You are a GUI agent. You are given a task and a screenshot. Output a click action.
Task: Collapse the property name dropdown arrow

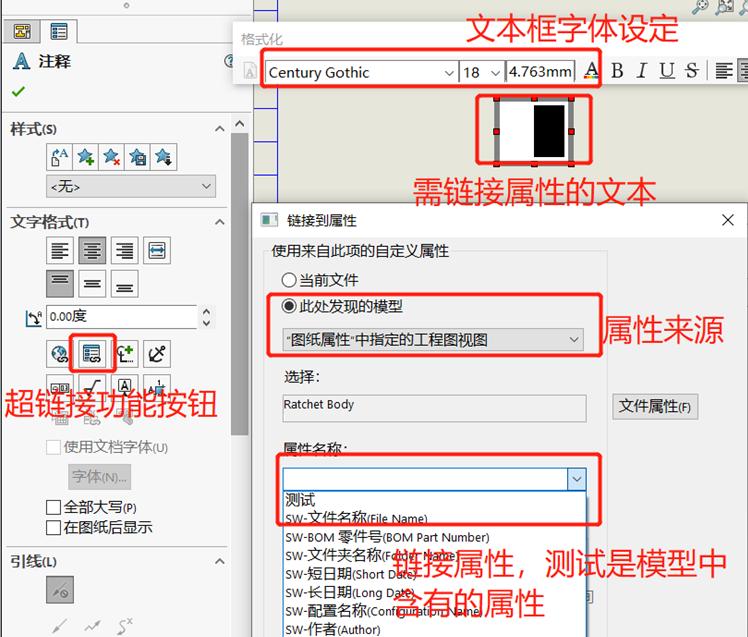(x=577, y=479)
